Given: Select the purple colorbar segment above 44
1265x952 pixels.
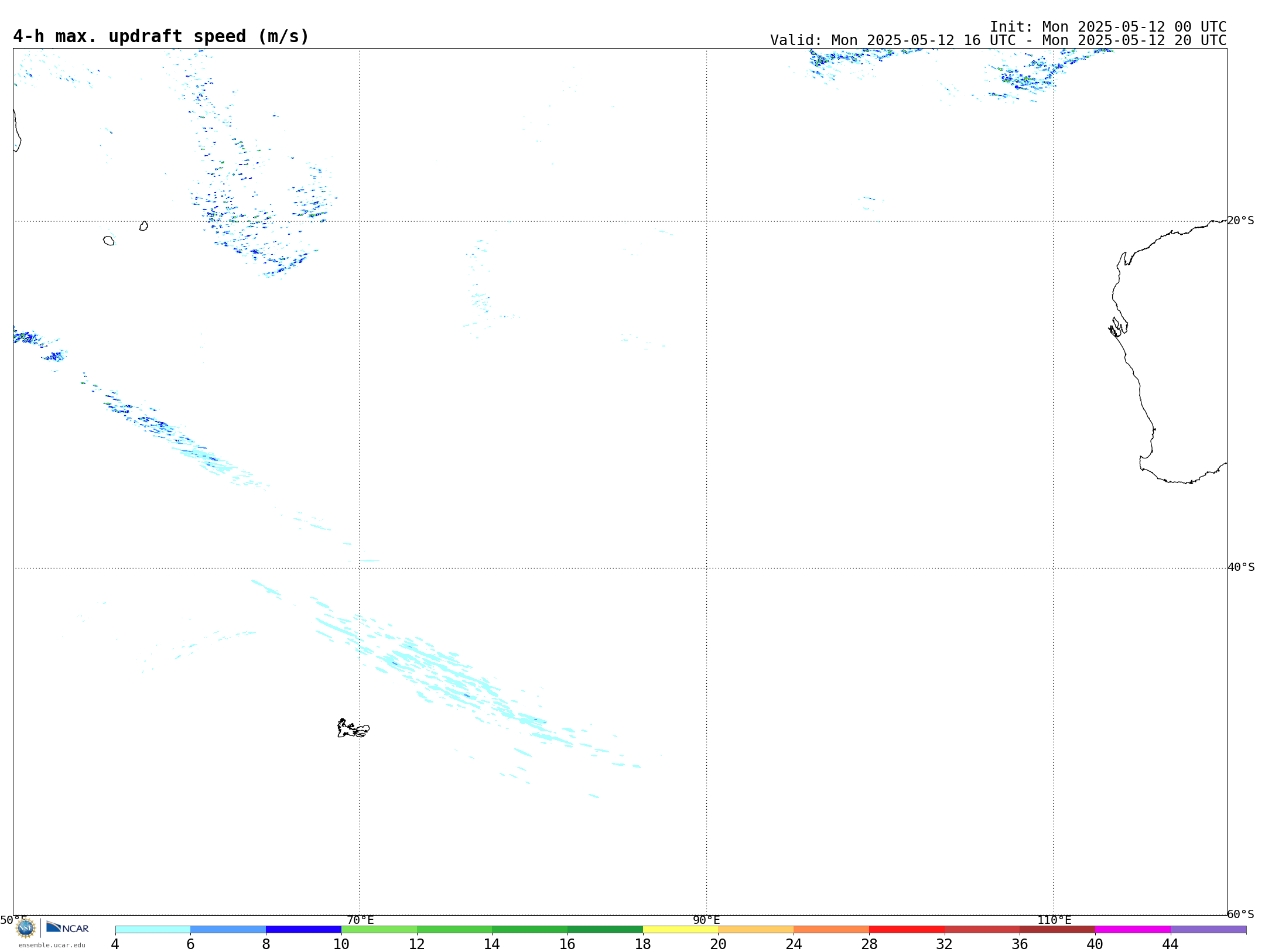Looking at the screenshot, I should [1208, 930].
